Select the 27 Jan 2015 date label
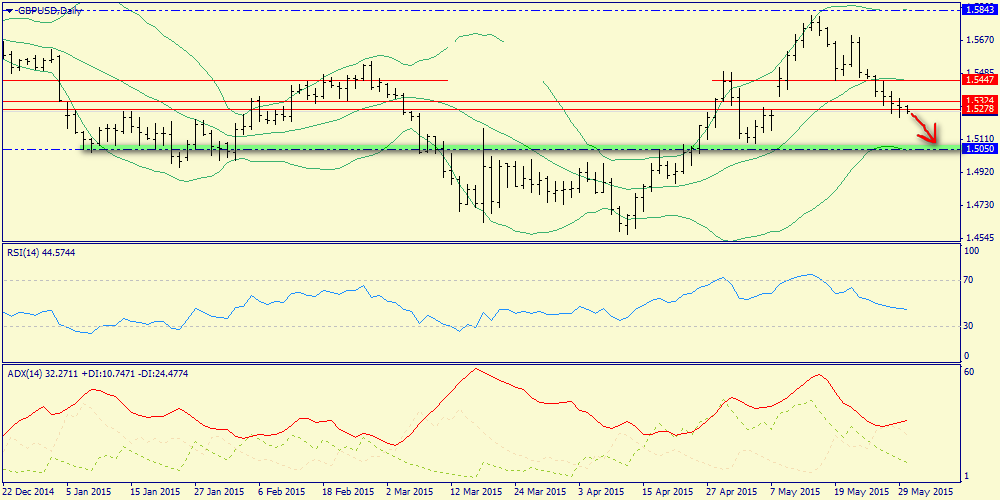Screen dimensions: 1000x500 (x=221, y=492)
